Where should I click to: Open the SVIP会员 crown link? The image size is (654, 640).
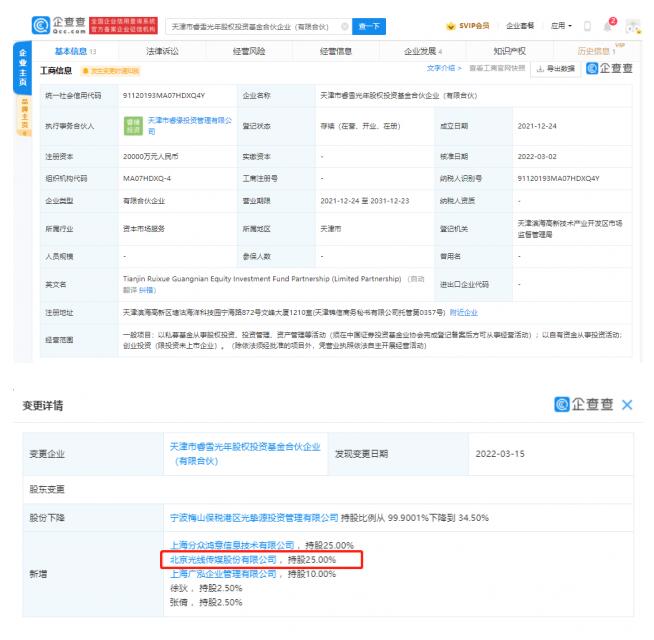(468, 26)
